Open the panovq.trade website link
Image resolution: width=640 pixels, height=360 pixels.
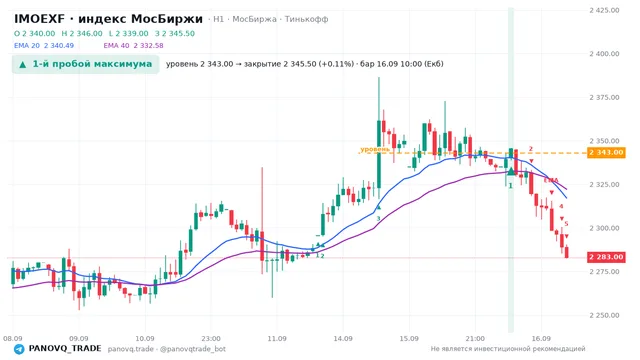(131, 349)
